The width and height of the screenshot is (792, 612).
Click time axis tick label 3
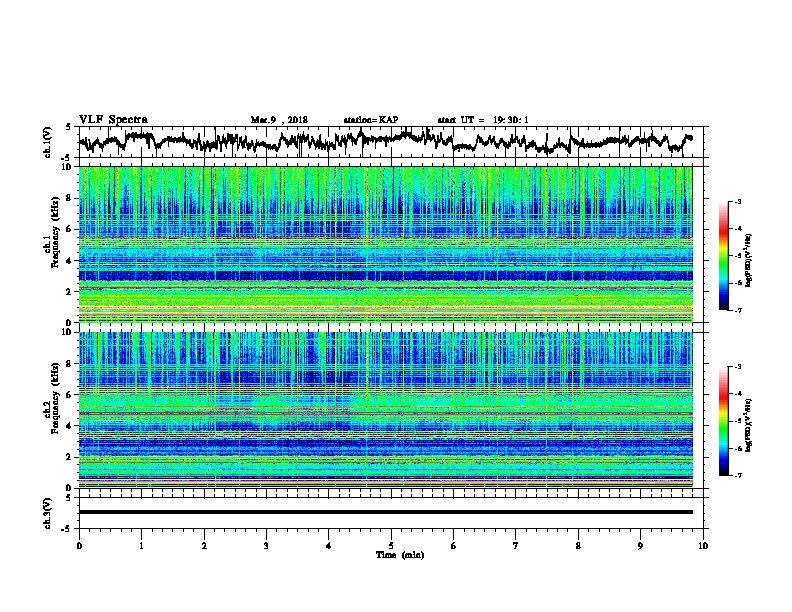click(266, 546)
